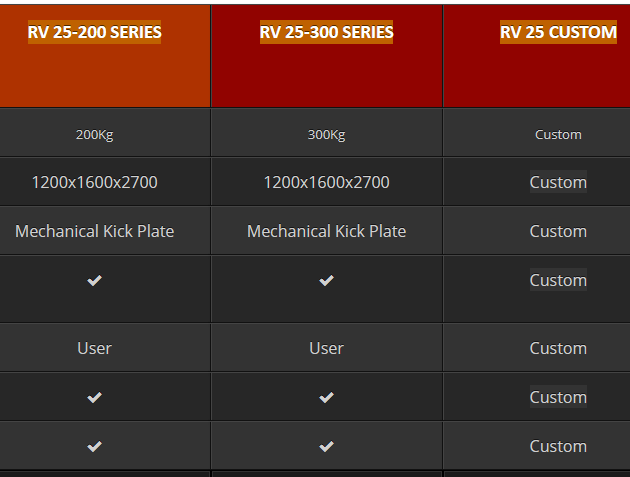This screenshot has width=630, height=477.
Task: Click the 200Kg capacity cell
Action: tap(94, 135)
